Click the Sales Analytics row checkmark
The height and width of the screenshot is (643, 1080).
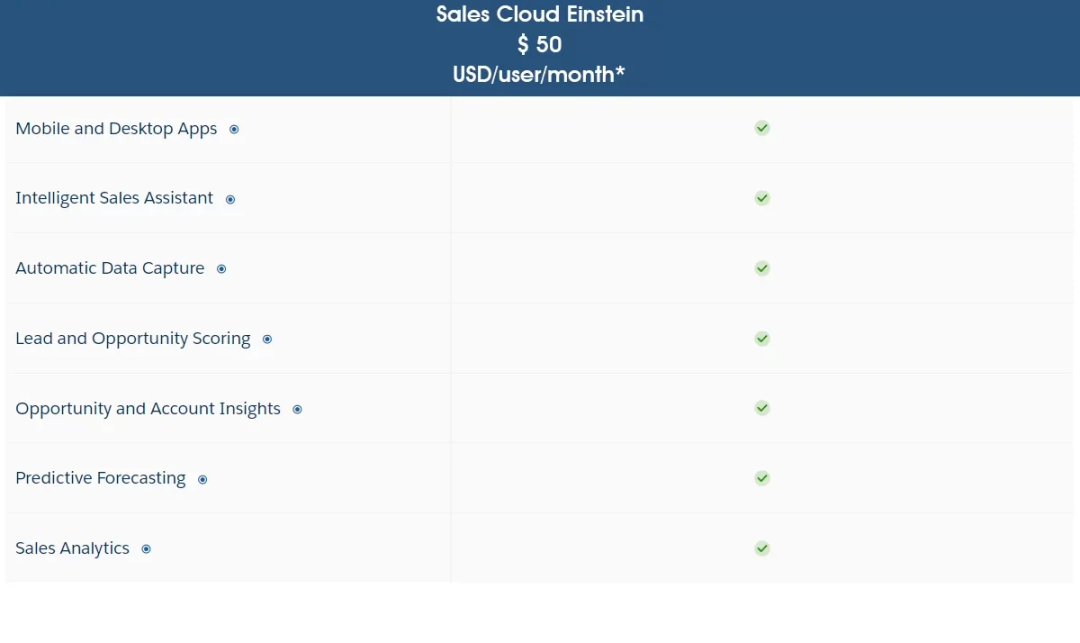(762, 548)
